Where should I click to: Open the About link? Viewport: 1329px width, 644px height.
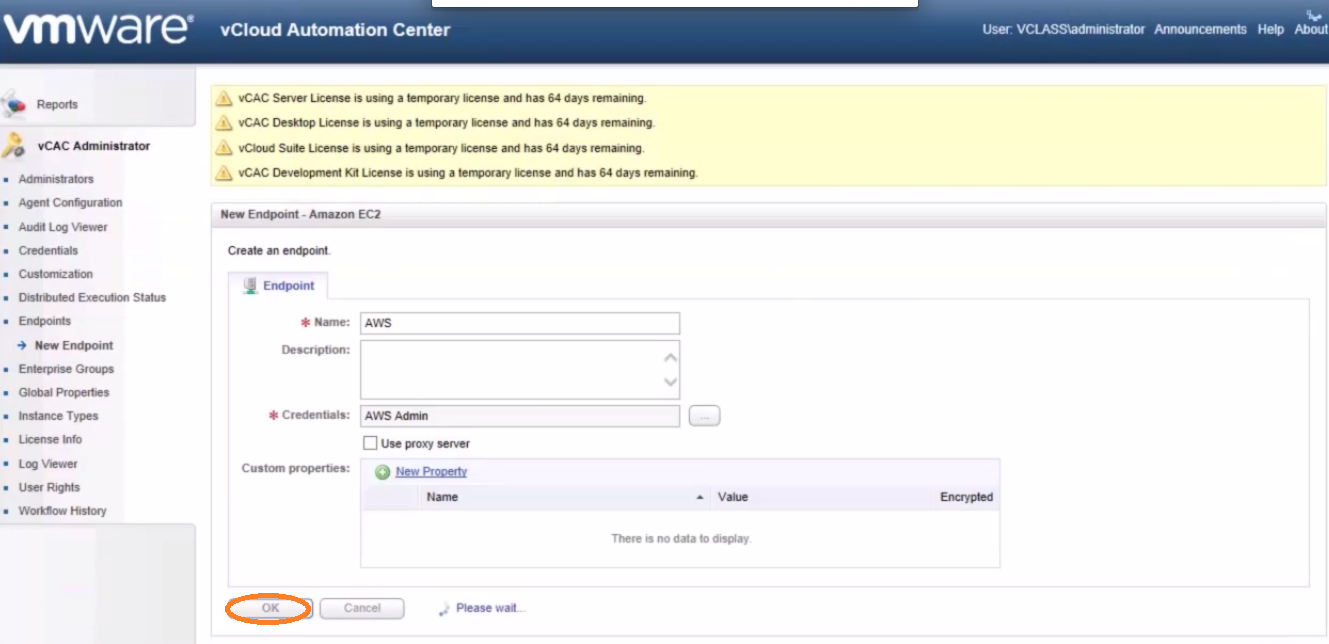coord(1311,30)
